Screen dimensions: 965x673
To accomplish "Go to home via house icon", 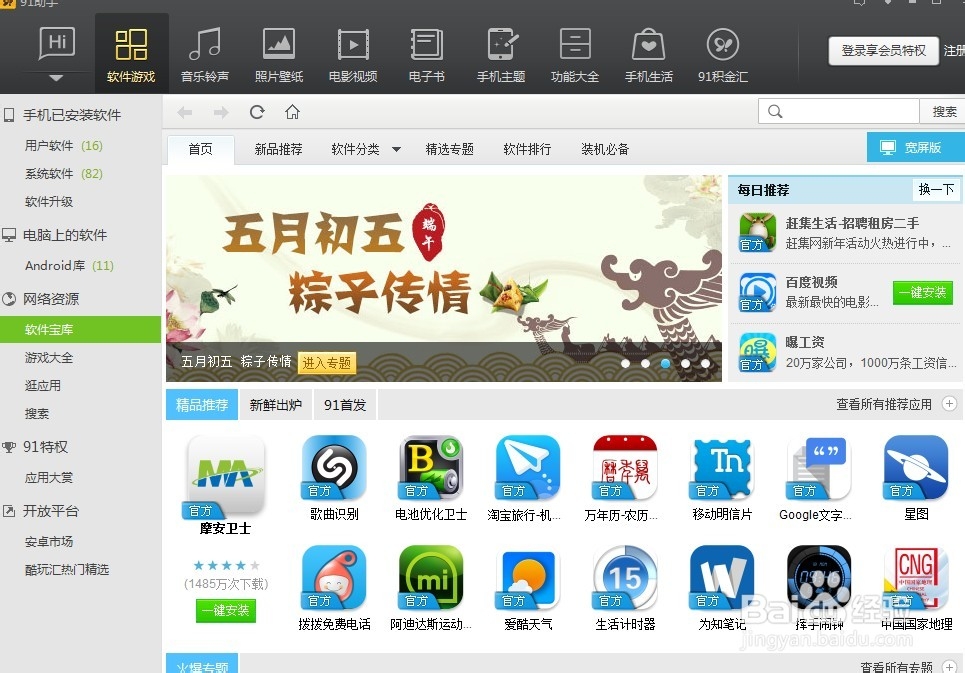I will pos(292,112).
